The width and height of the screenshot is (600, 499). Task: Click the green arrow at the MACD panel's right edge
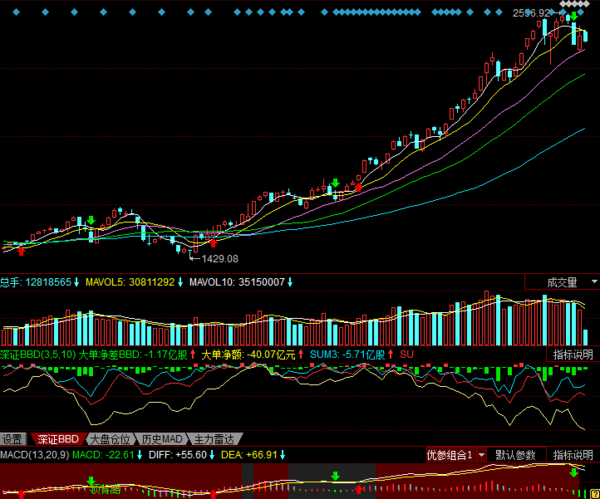(x=573, y=473)
